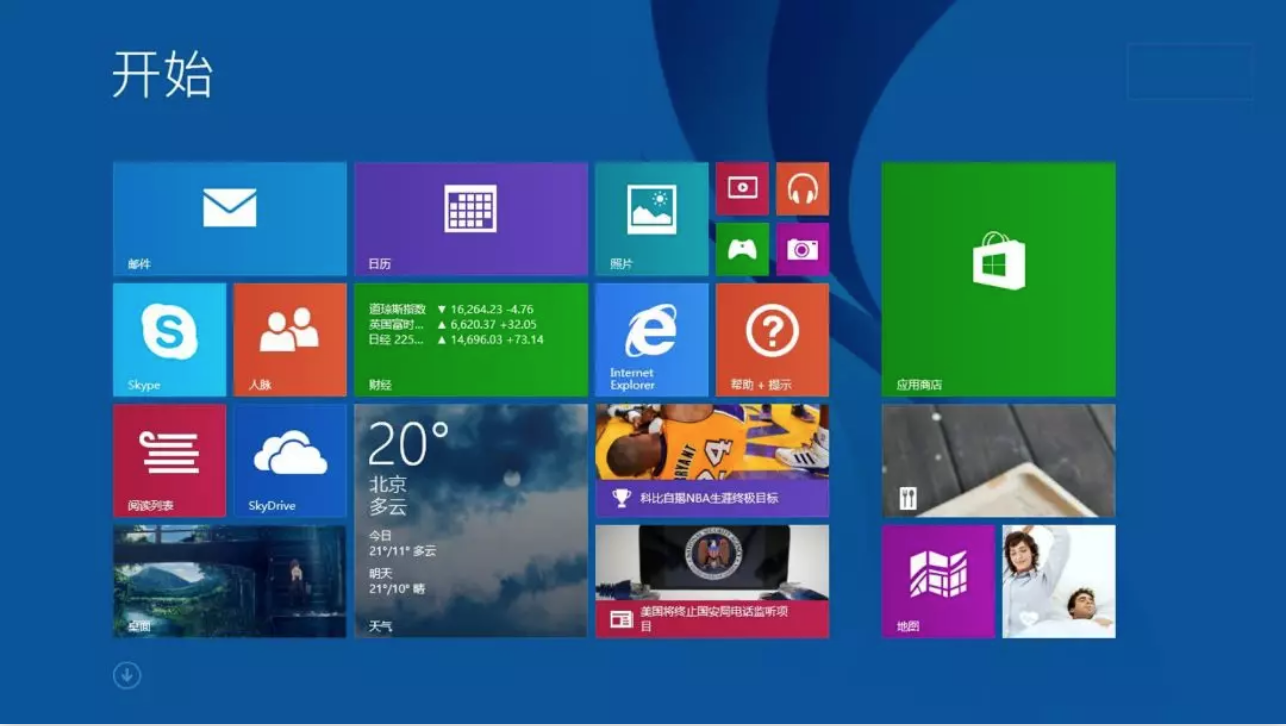The image size is (1286, 726).
Task: Open the Finance (财经) stock tile
Action: [x=471, y=340]
